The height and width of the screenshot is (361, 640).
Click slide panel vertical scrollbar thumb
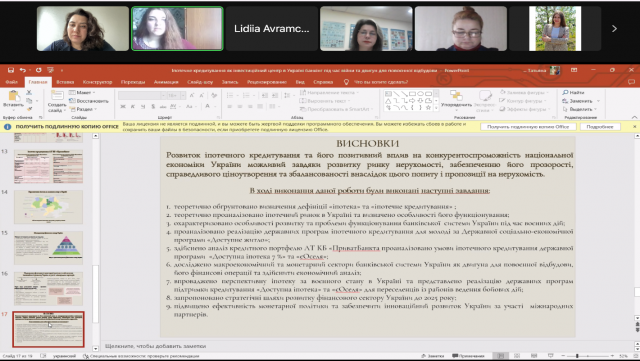click(x=96, y=293)
